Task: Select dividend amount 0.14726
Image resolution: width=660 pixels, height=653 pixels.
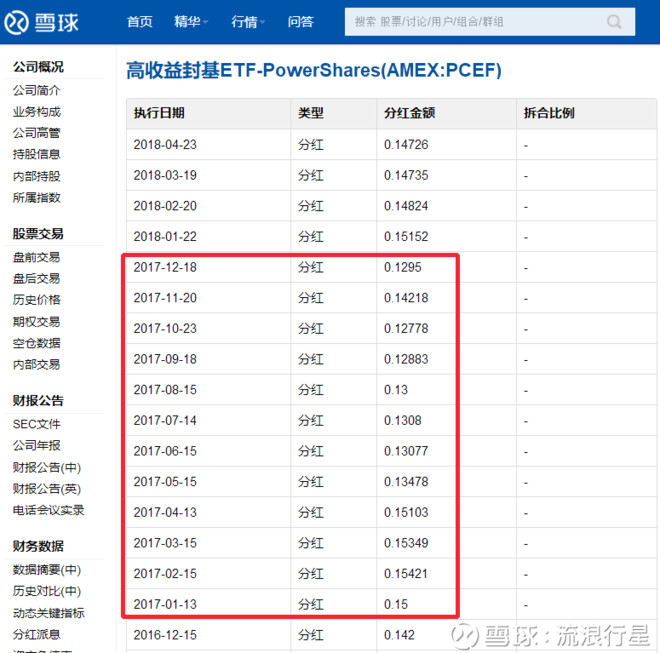Action: 406,144
